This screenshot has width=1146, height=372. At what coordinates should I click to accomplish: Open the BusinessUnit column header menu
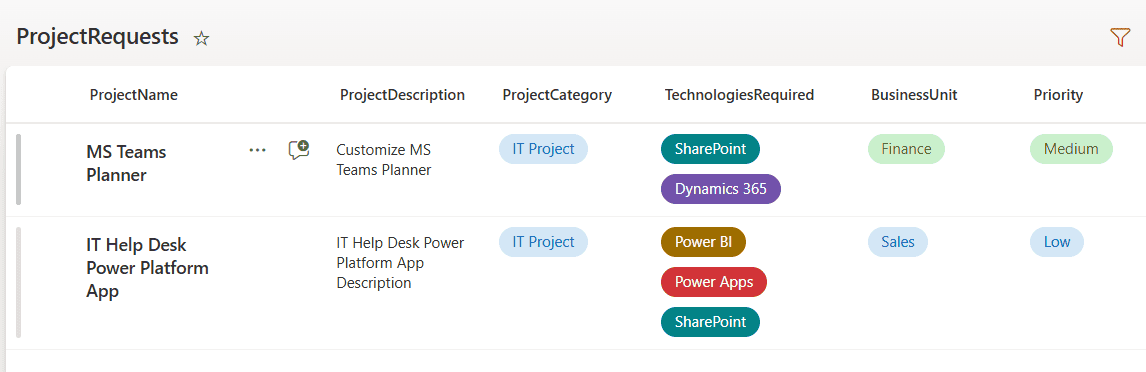point(914,94)
